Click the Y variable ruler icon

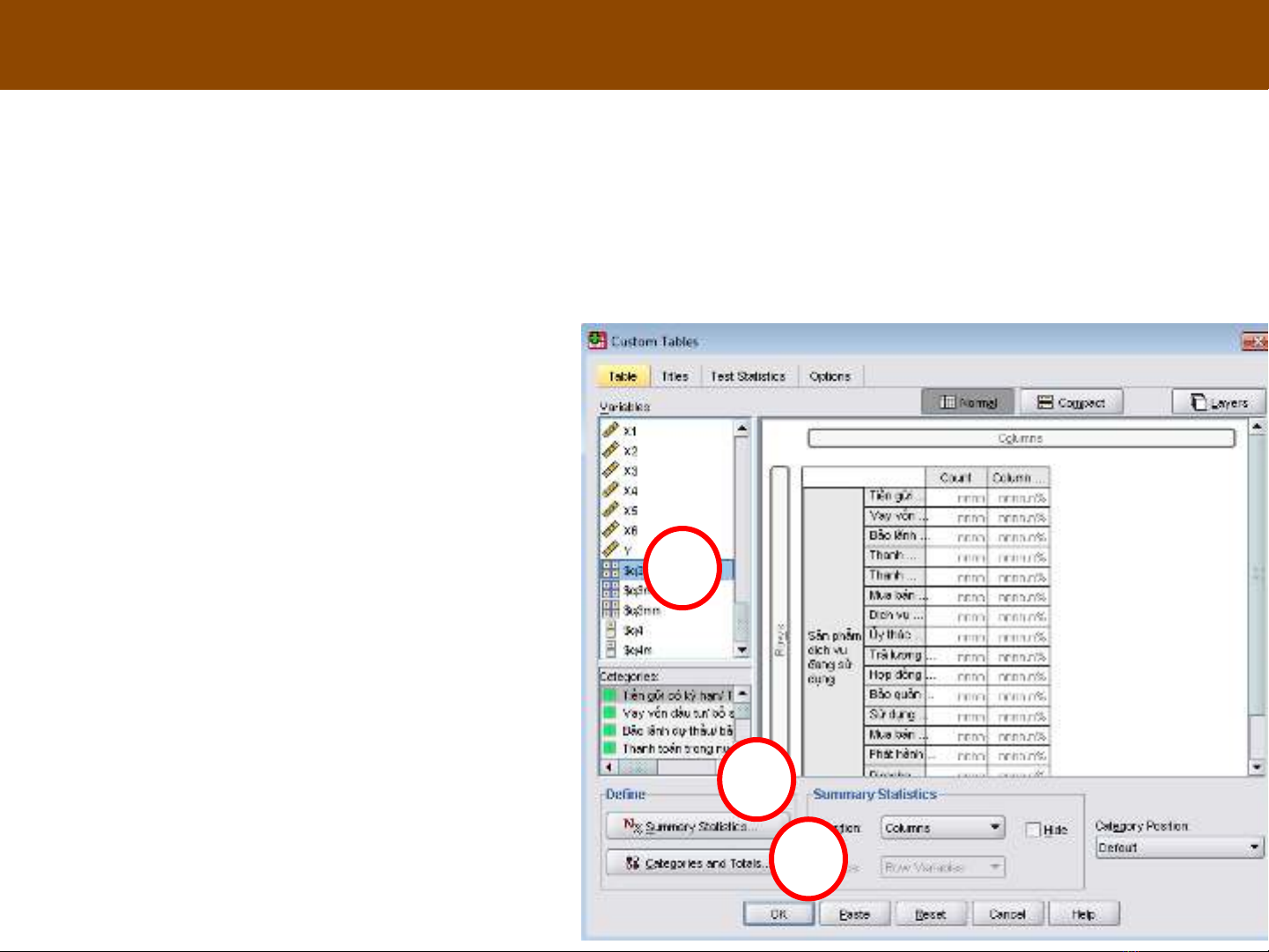610,550
